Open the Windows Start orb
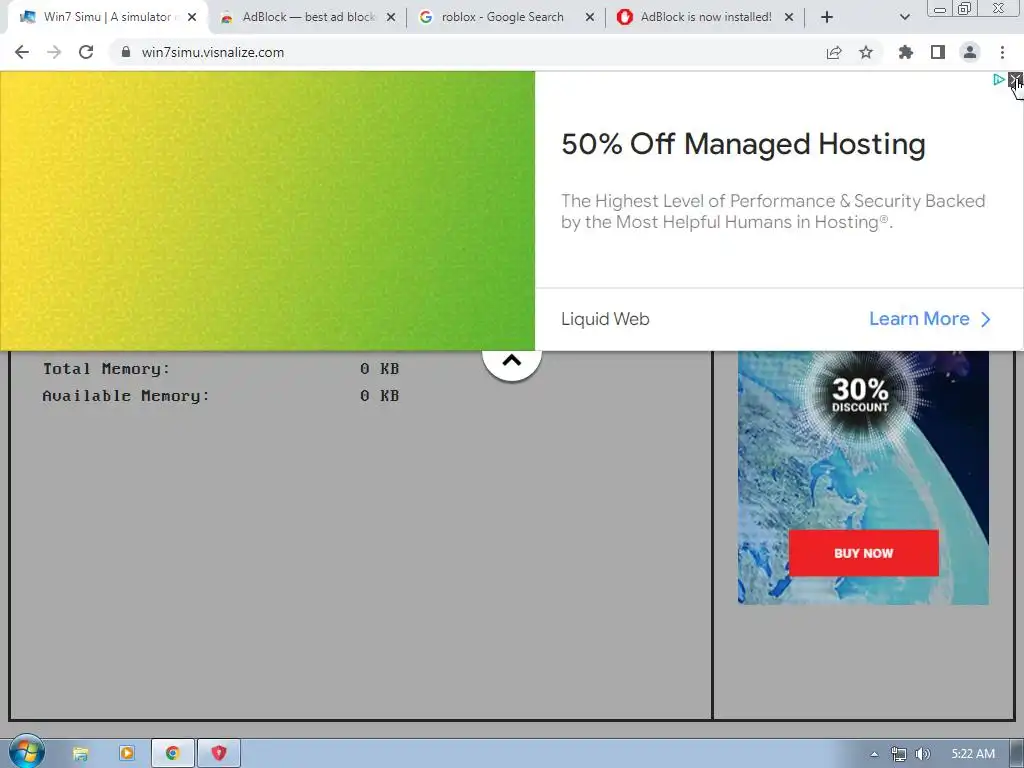 click(26, 752)
